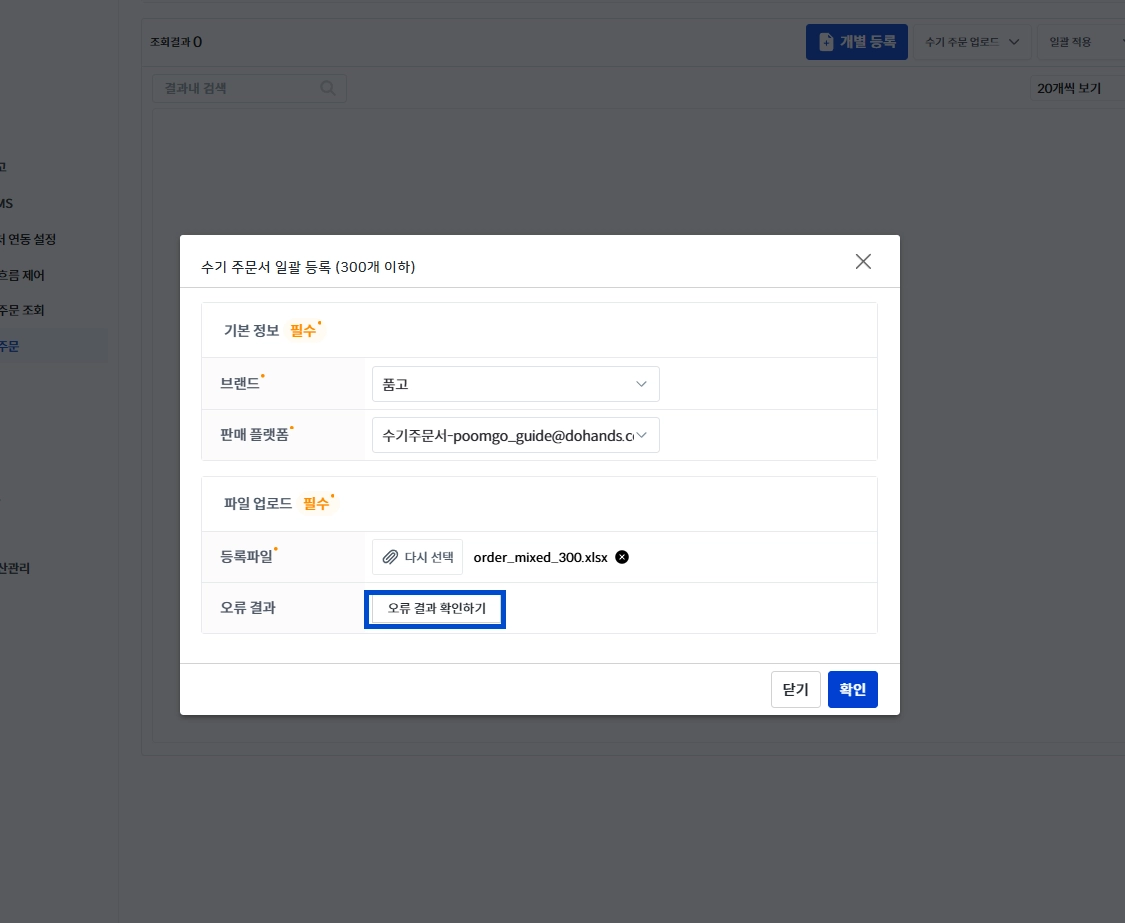
Task: Click the paperclip icon on 다시 선택
Action: pyautogui.click(x=390, y=557)
